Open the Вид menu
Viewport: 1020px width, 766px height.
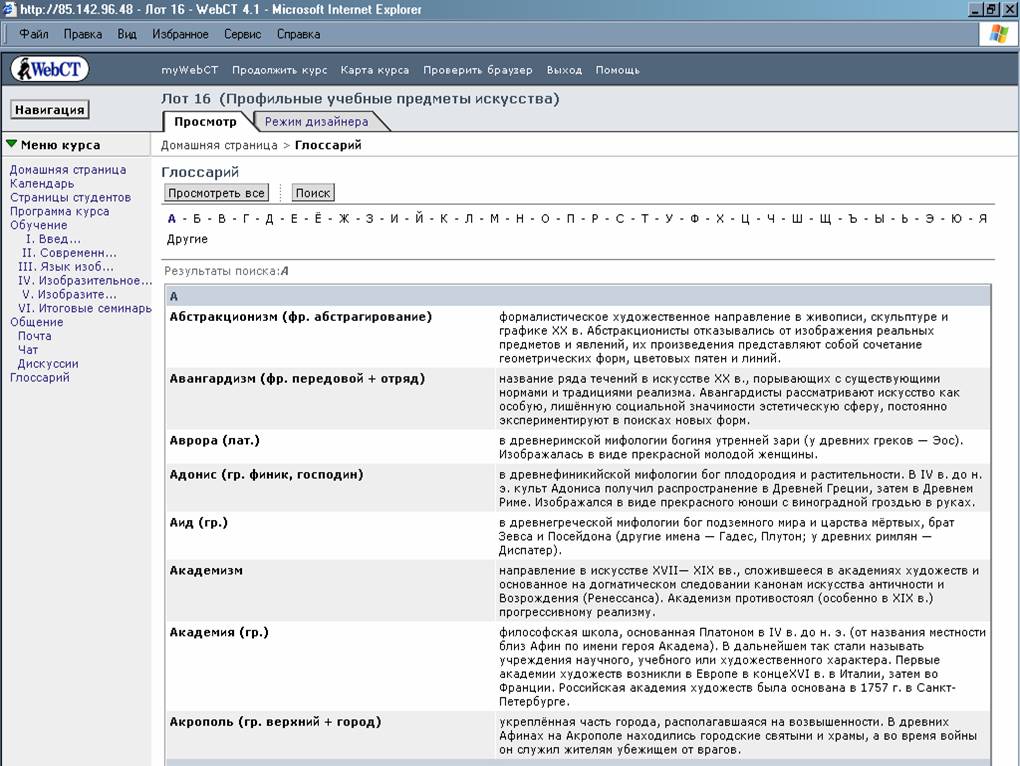[x=127, y=34]
